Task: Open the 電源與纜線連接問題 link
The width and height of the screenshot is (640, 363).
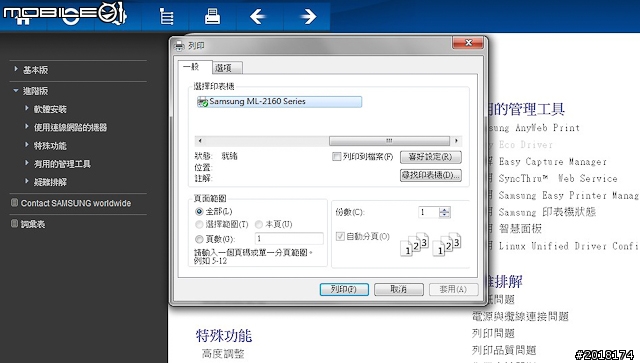Action: pyautogui.click(x=520, y=316)
